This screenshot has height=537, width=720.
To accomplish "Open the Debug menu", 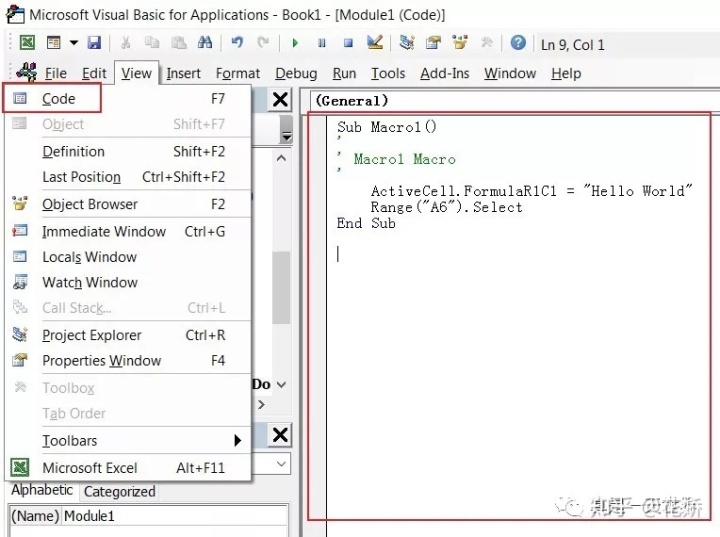I will pyautogui.click(x=296, y=73).
